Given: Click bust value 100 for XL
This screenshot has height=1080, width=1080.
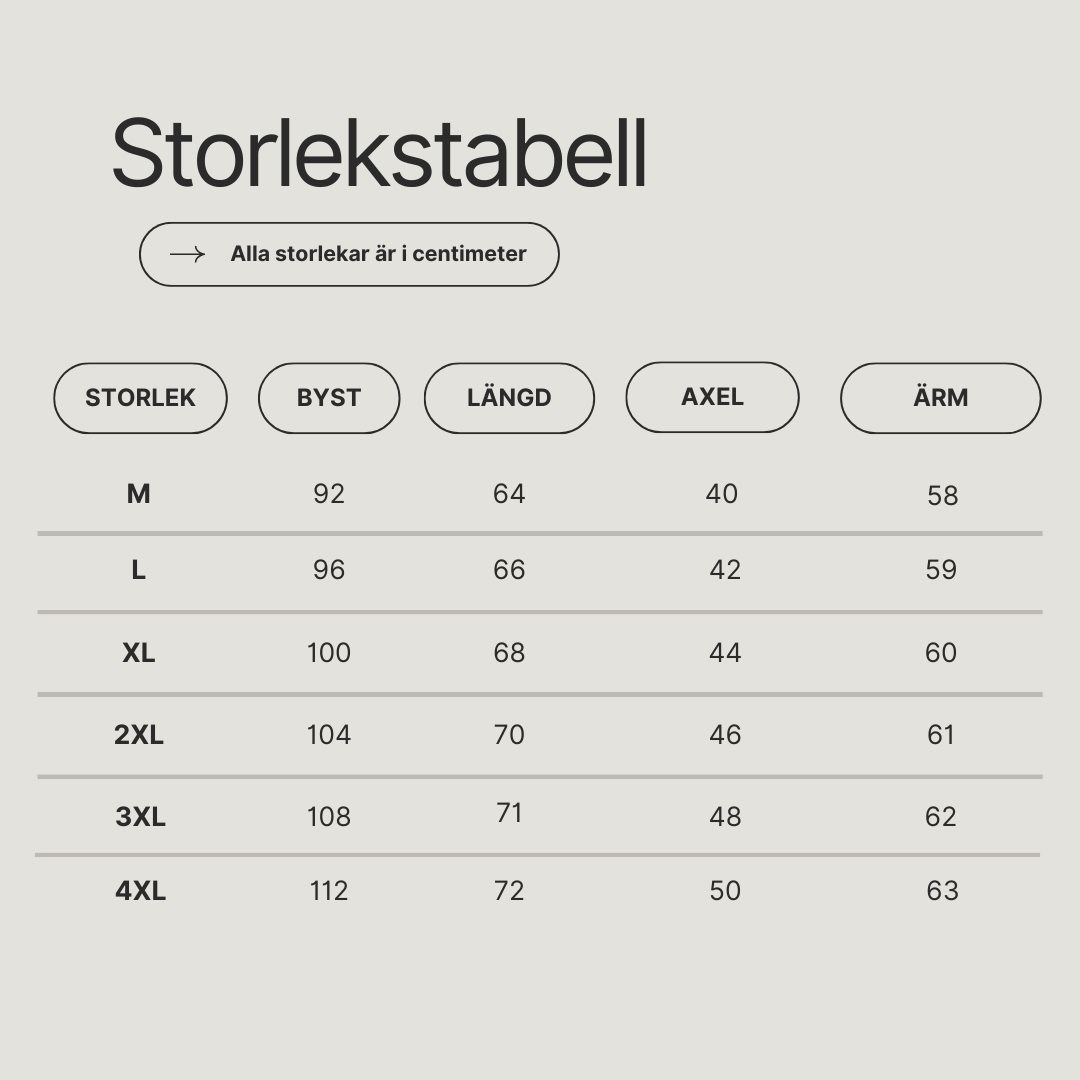Looking at the screenshot, I should point(329,653).
